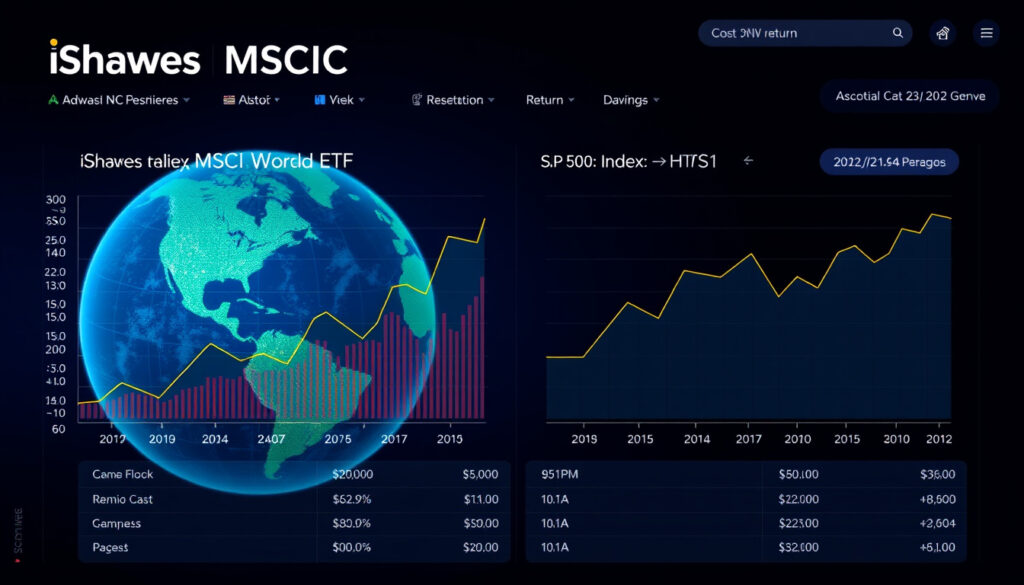Click the 2022/21.$4 Peragos button
Viewport: 1024px width, 585px height.
(889, 162)
